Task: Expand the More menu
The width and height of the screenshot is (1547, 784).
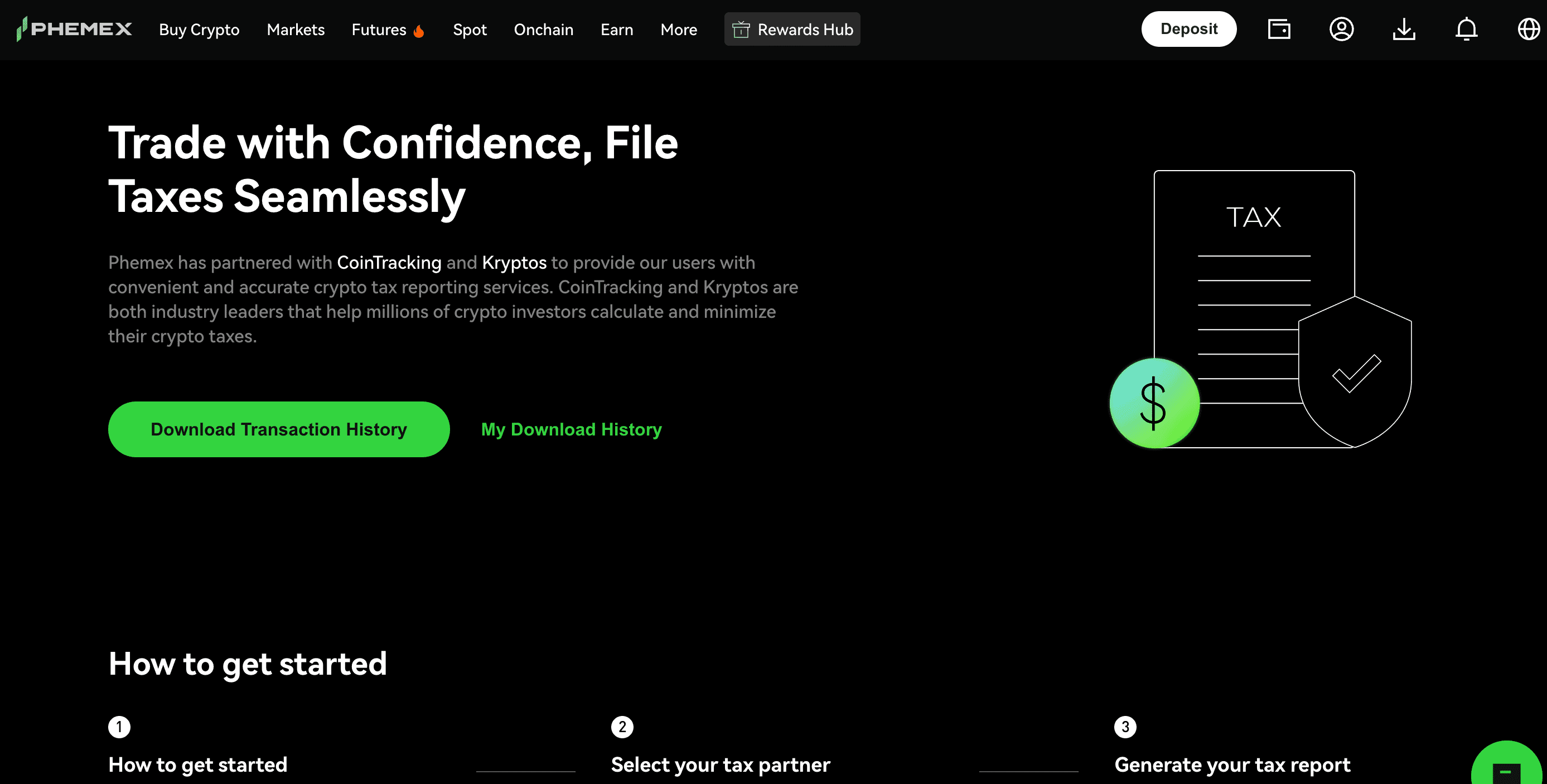Action: tap(679, 30)
